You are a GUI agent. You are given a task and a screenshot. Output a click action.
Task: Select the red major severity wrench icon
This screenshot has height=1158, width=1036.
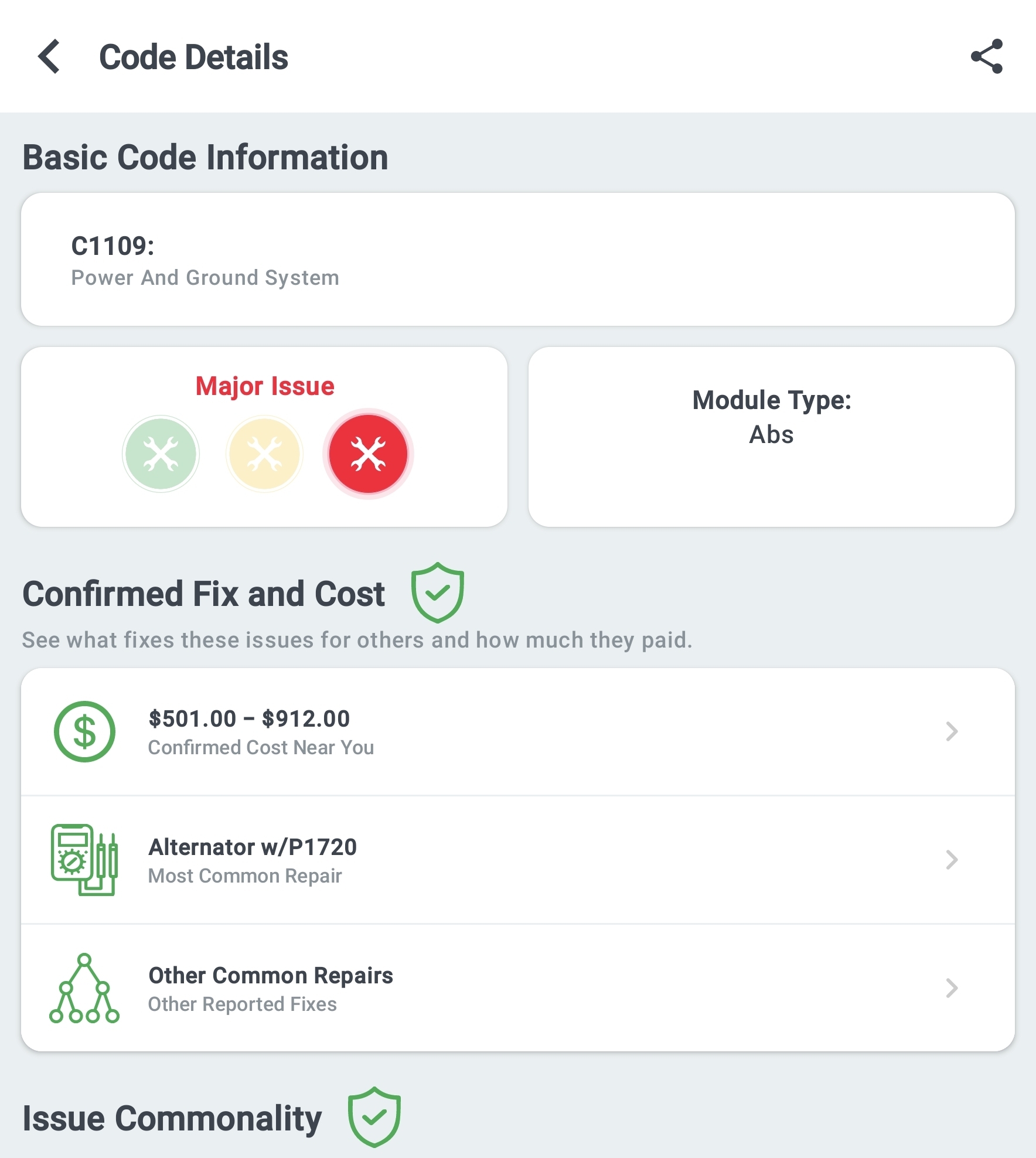(x=368, y=454)
